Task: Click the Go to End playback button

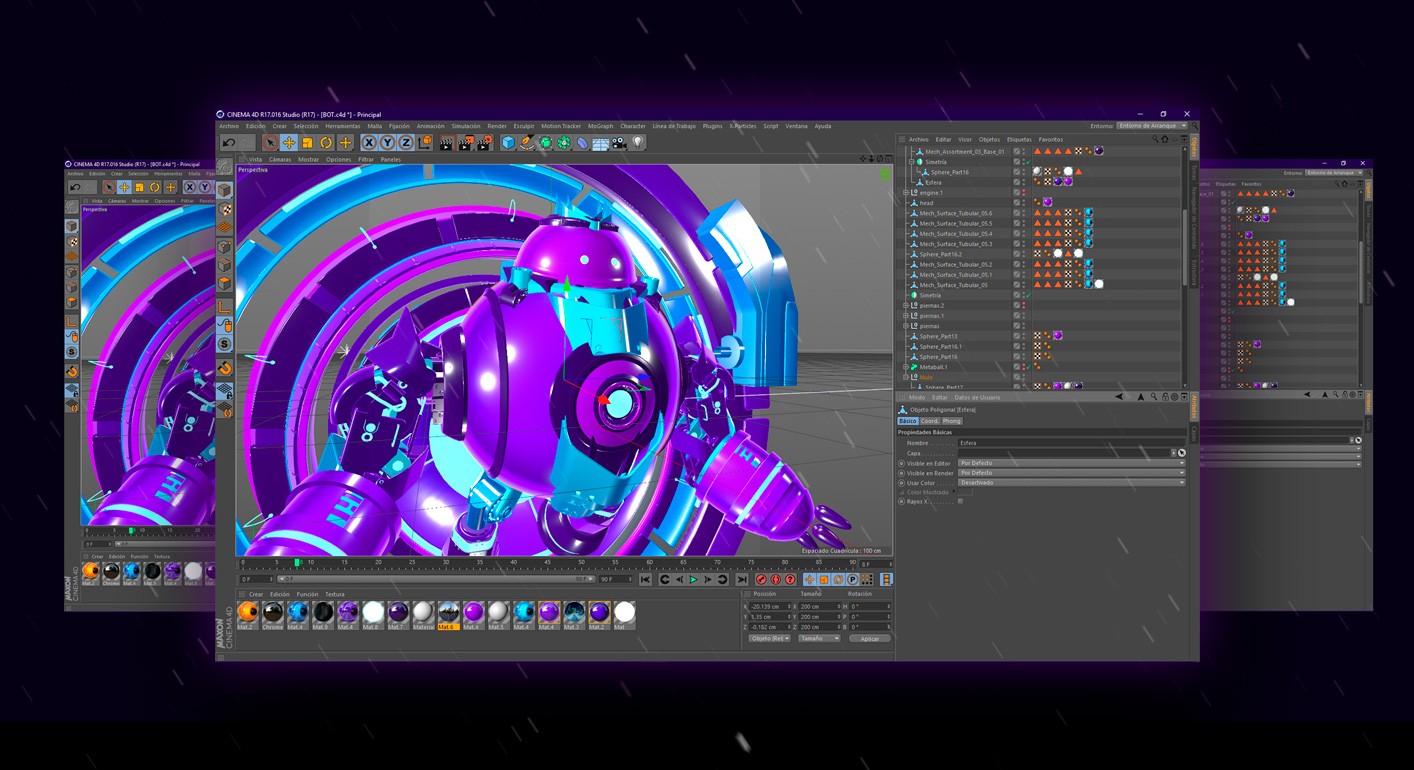Action: click(x=742, y=580)
